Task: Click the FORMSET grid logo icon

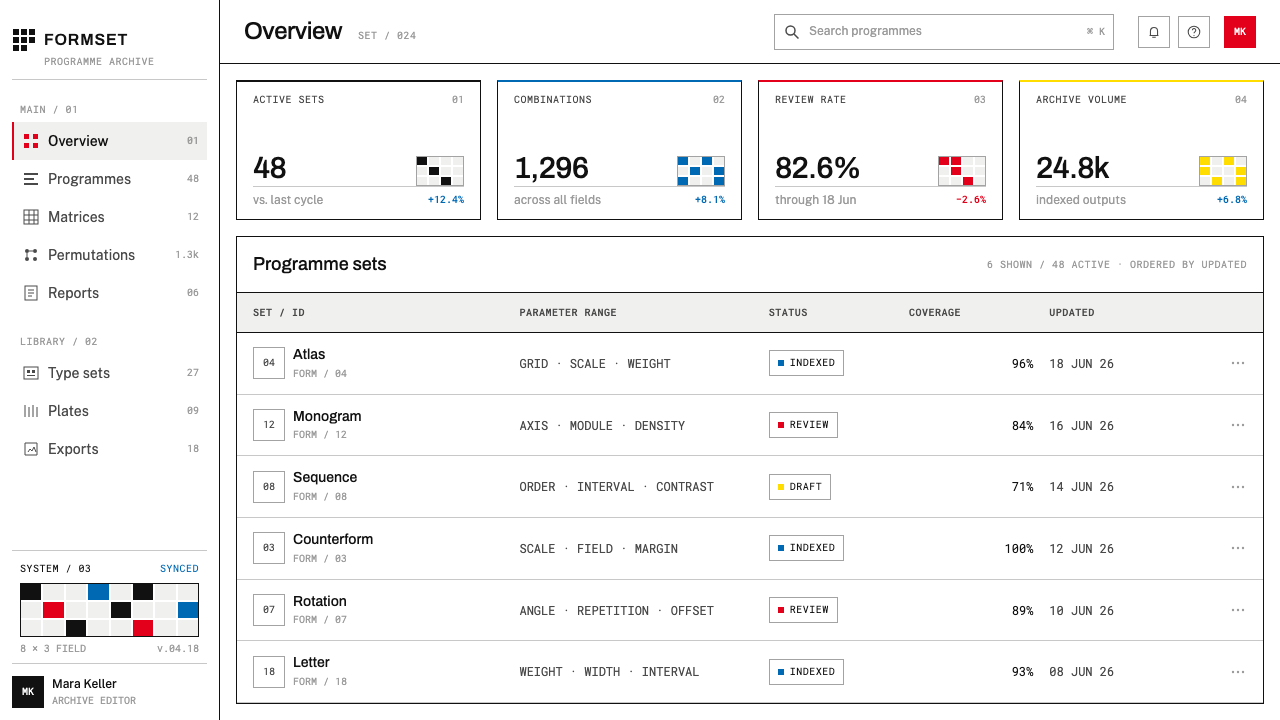Action: (x=23, y=39)
